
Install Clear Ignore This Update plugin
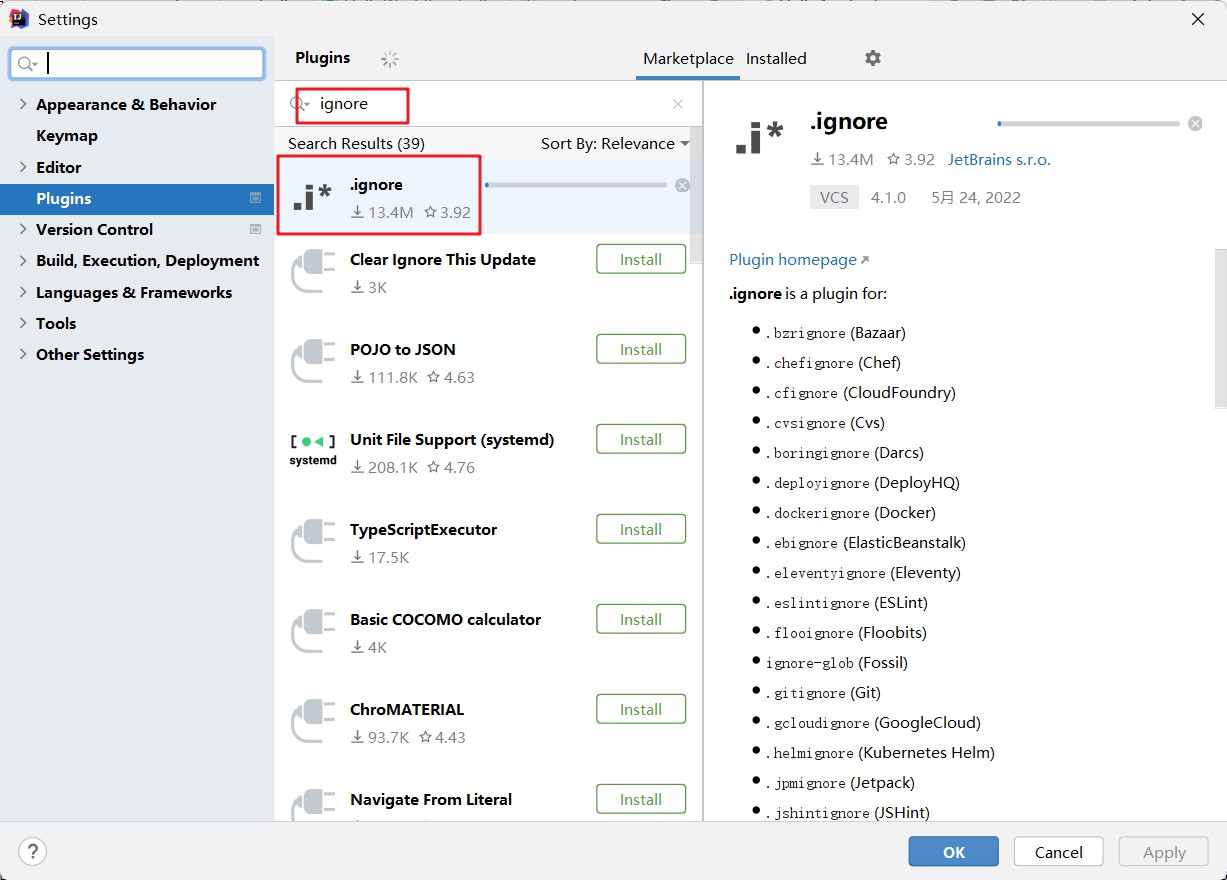(x=641, y=259)
